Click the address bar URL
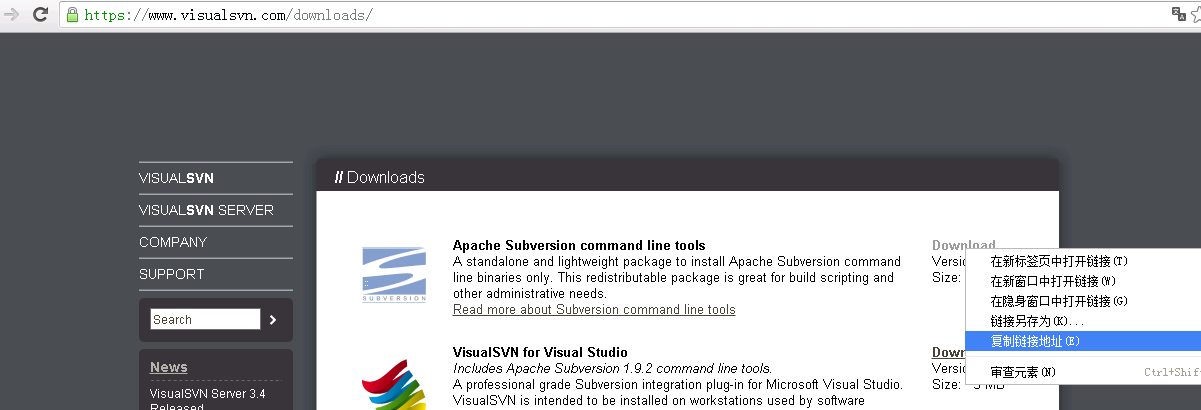The image size is (1201, 410). [229, 15]
